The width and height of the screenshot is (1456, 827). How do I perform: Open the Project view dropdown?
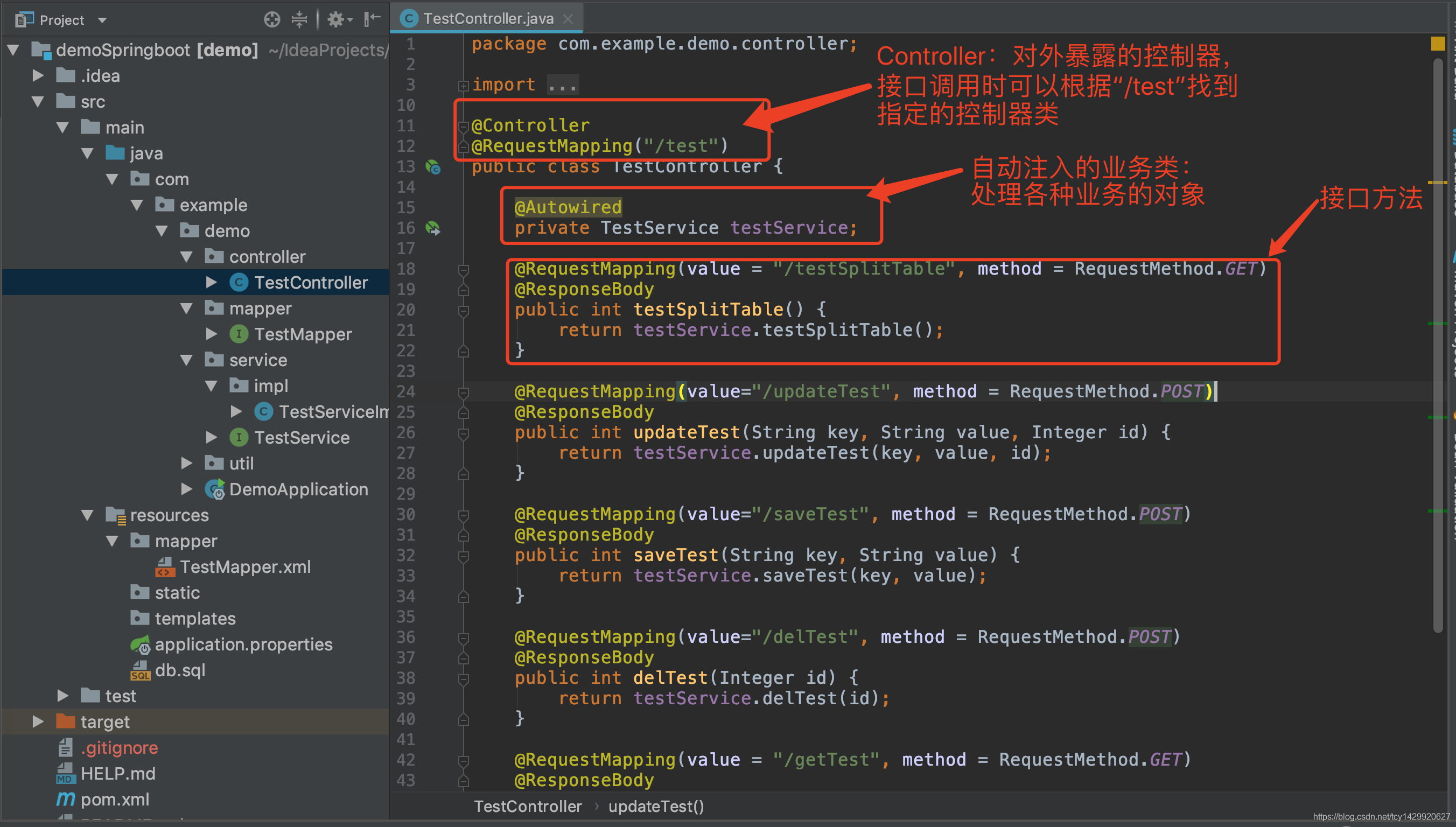click(102, 20)
